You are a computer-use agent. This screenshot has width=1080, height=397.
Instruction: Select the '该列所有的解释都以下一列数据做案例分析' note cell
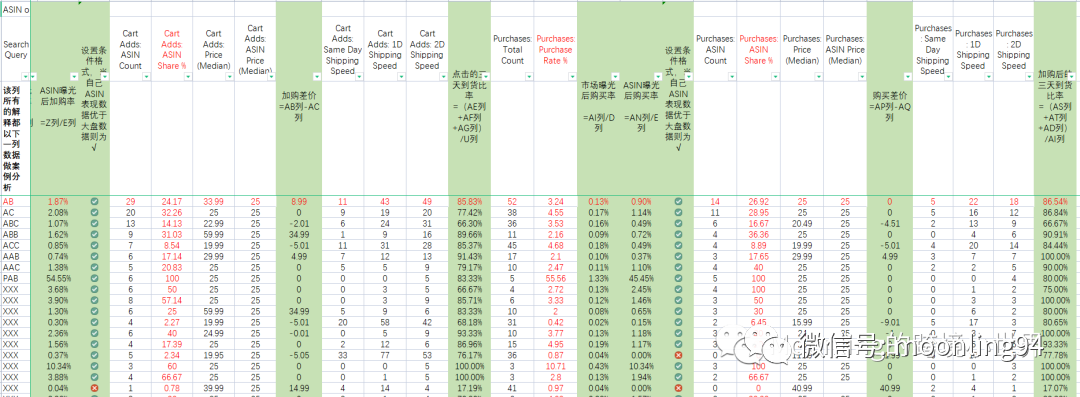point(17,139)
